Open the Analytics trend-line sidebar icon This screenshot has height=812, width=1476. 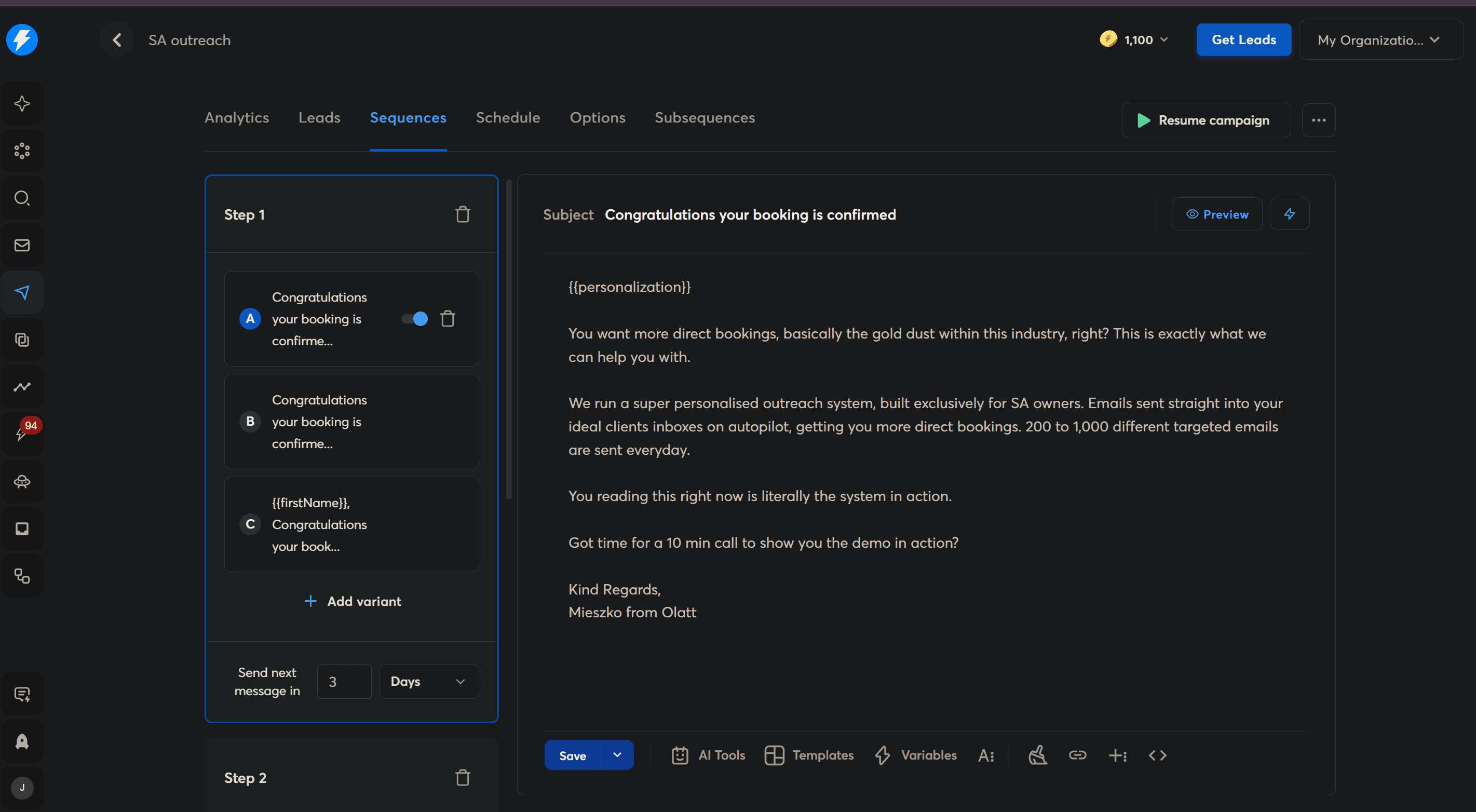click(x=22, y=387)
